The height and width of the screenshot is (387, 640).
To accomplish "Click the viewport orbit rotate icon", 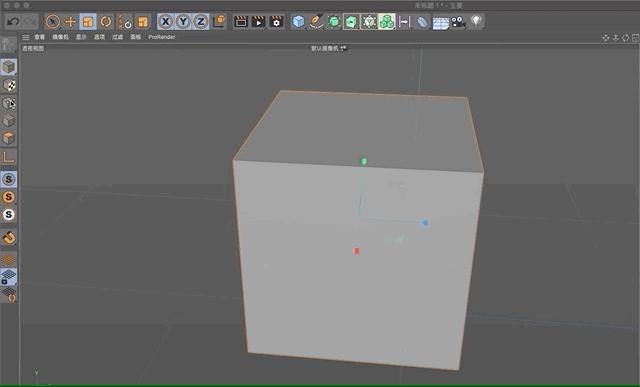I will [626, 38].
